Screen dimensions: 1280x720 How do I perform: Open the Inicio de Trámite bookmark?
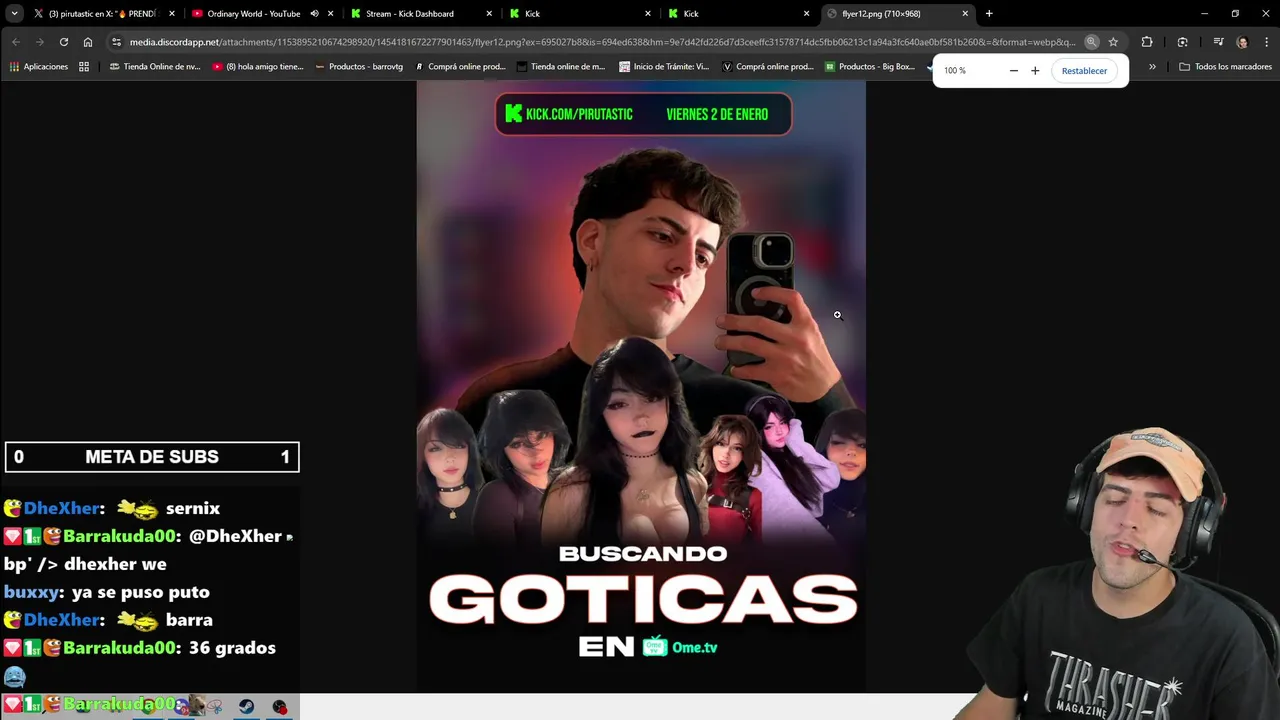click(664, 67)
